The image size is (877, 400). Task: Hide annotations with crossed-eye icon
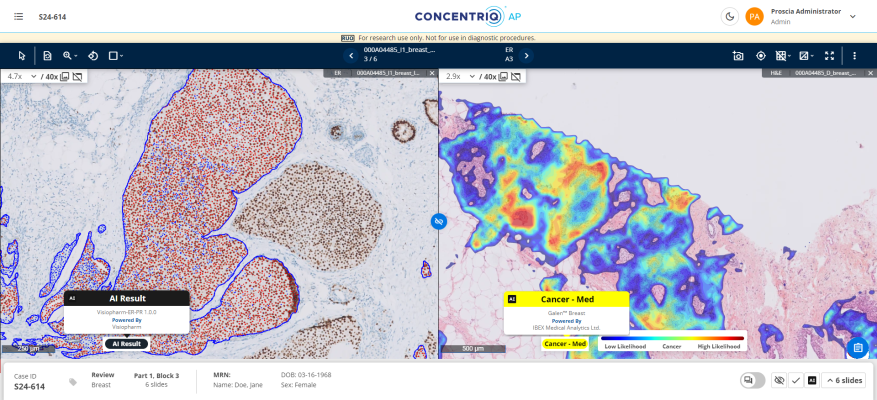[x=779, y=380]
